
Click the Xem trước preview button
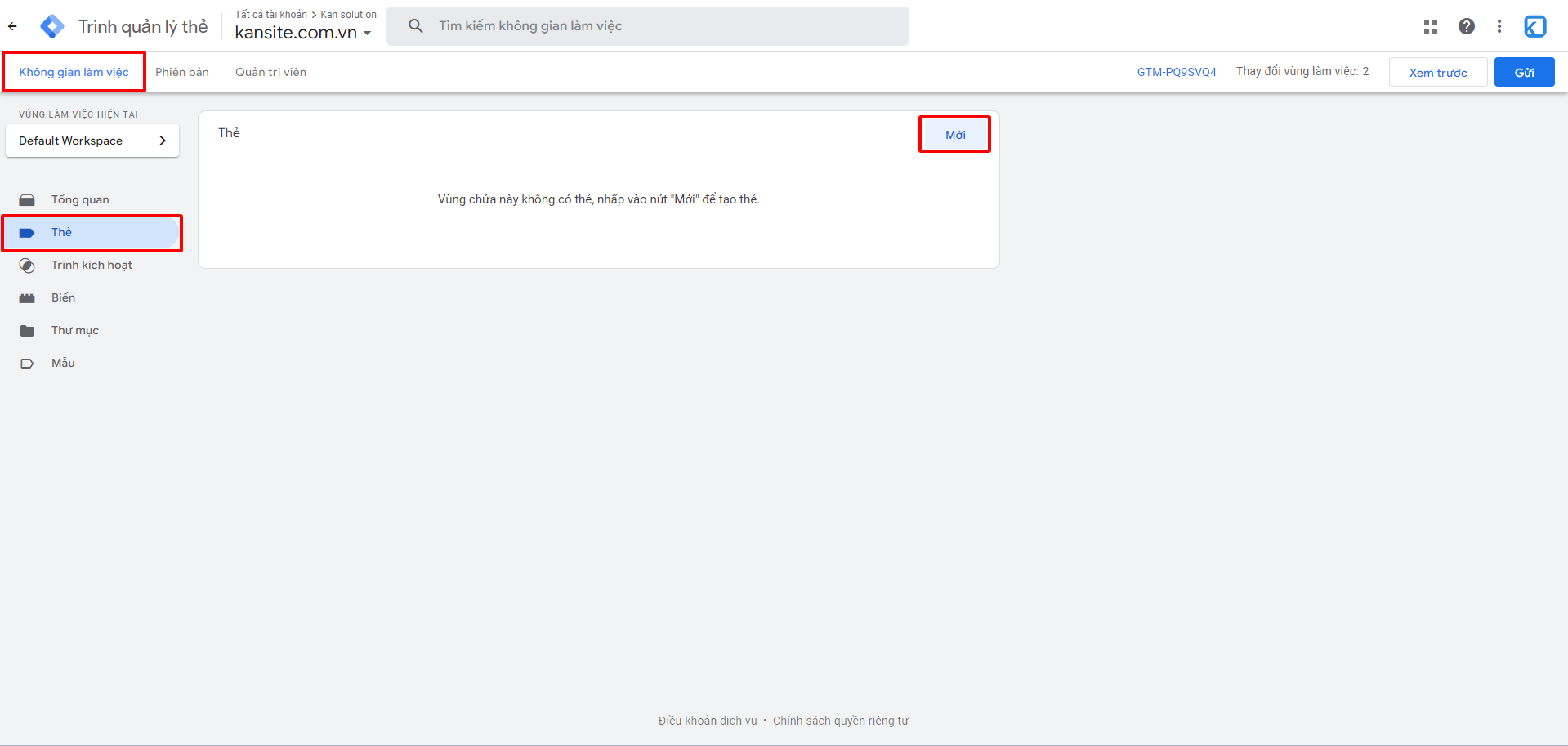point(1438,73)
